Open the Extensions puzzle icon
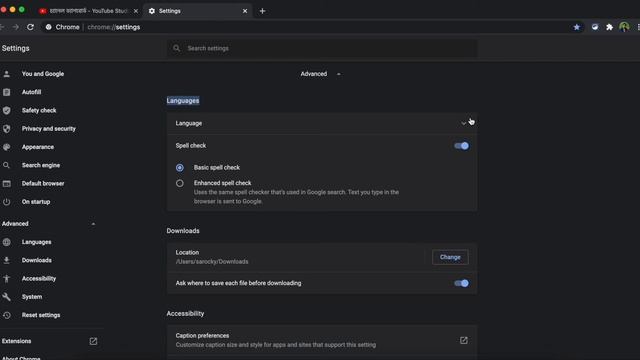Screen dimensions: 640x360 tap(609, 27)
